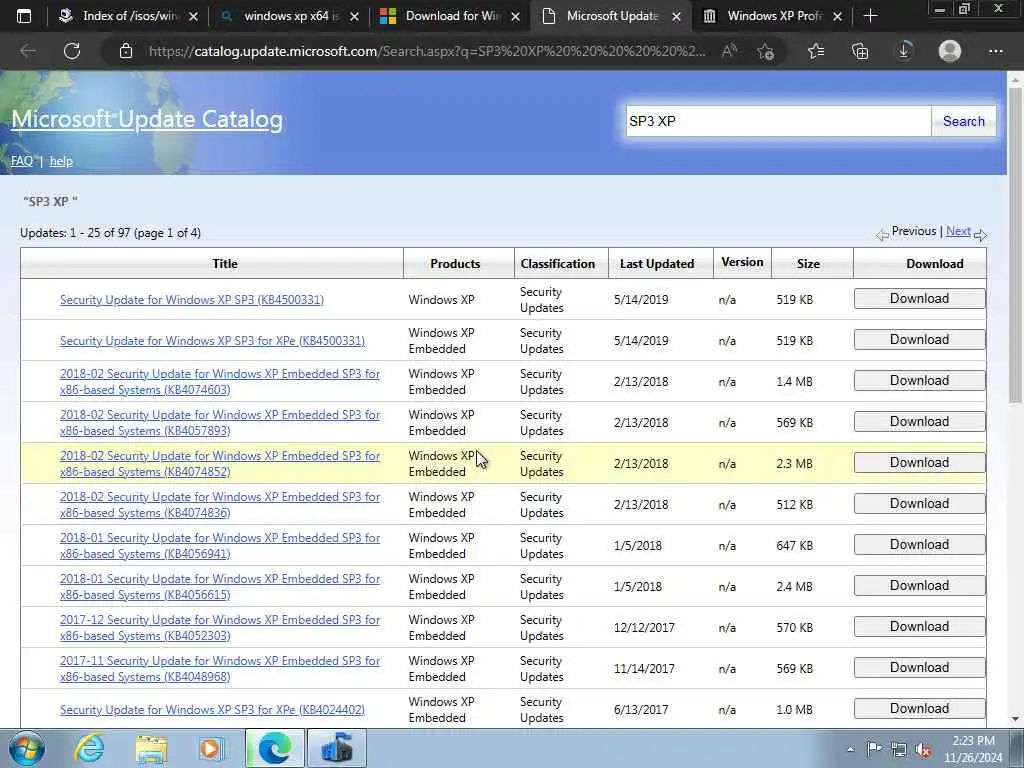Image resolution: width=1024 pixels, height=768 pixels.
Task: Open a new tab with plus icon
Action: point(870,16)
